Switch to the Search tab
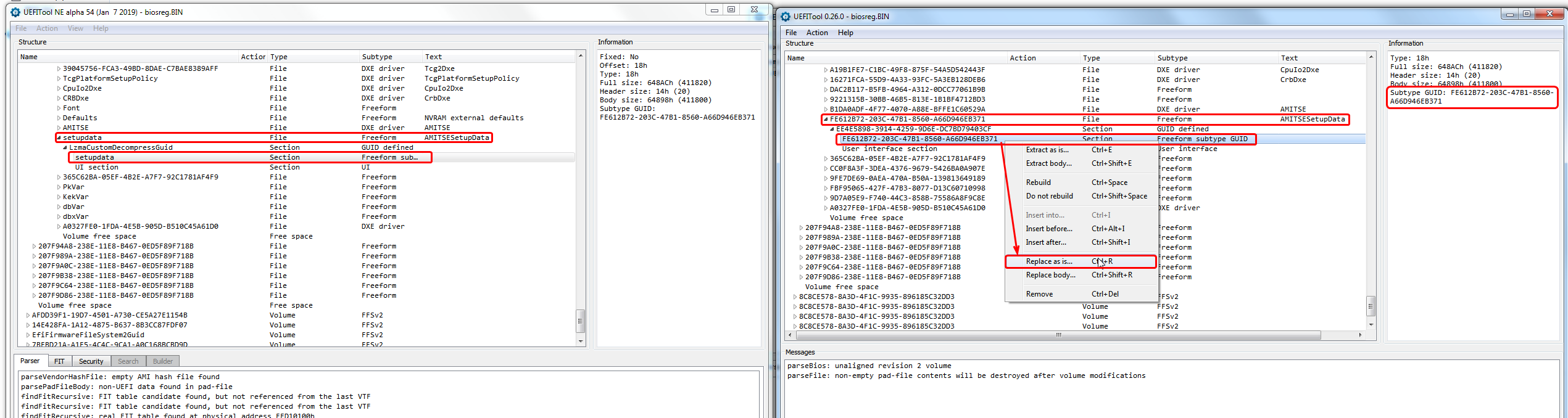This screenshot has width=1568, height=418. 128,361
